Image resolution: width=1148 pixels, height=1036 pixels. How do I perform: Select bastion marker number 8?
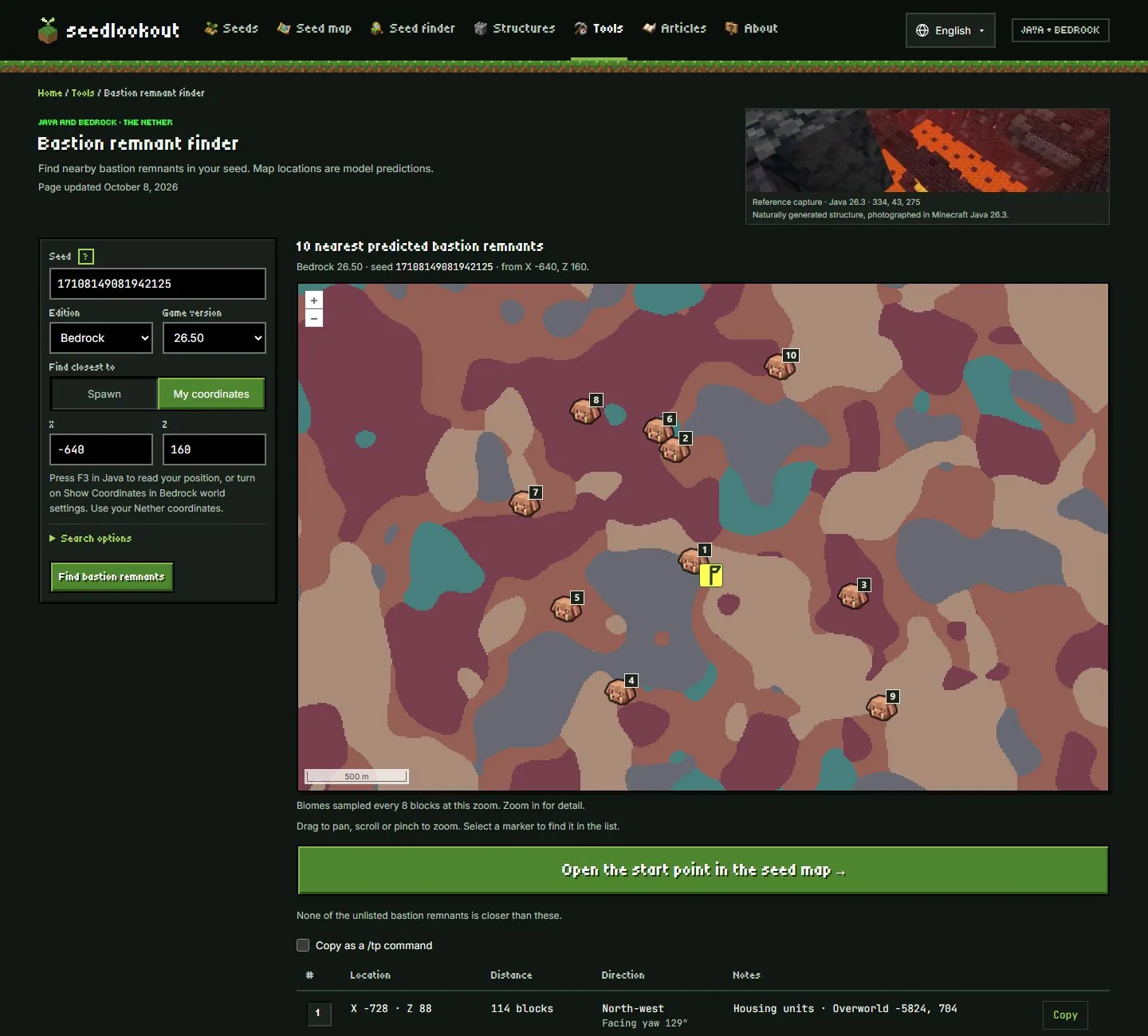(x=585, y=410)
